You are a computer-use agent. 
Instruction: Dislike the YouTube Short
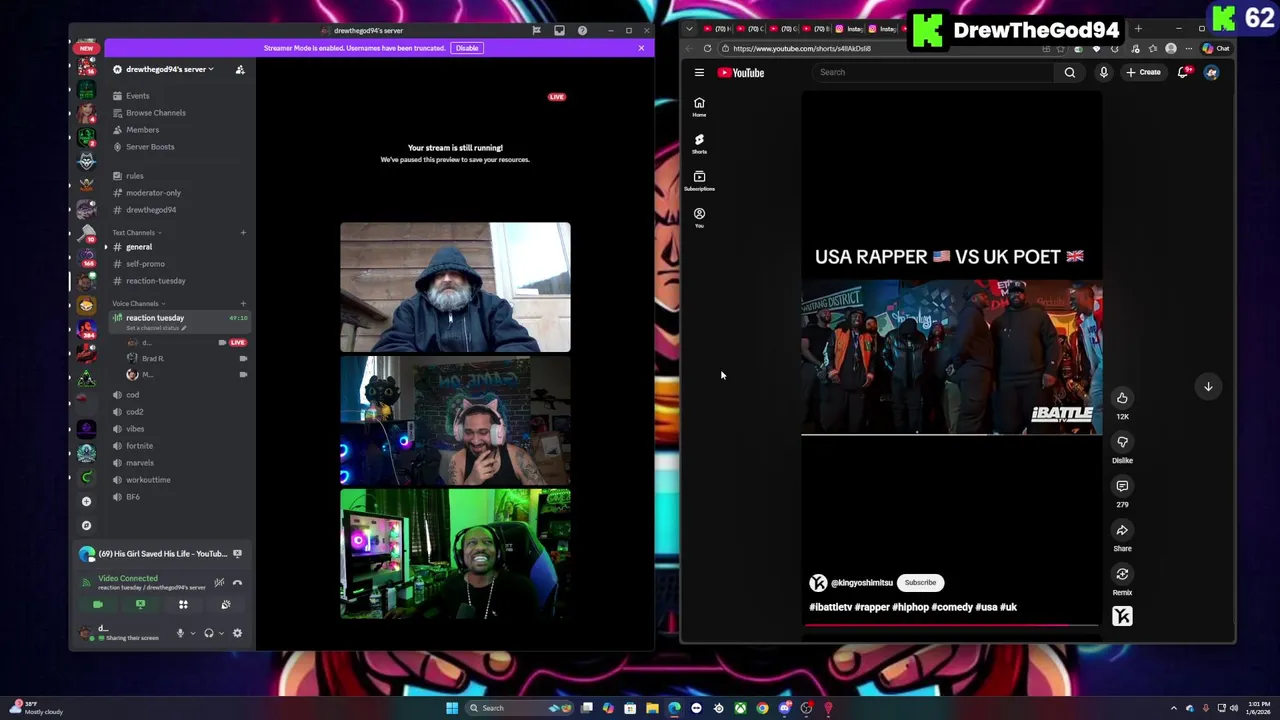(x=1122, y=442)
